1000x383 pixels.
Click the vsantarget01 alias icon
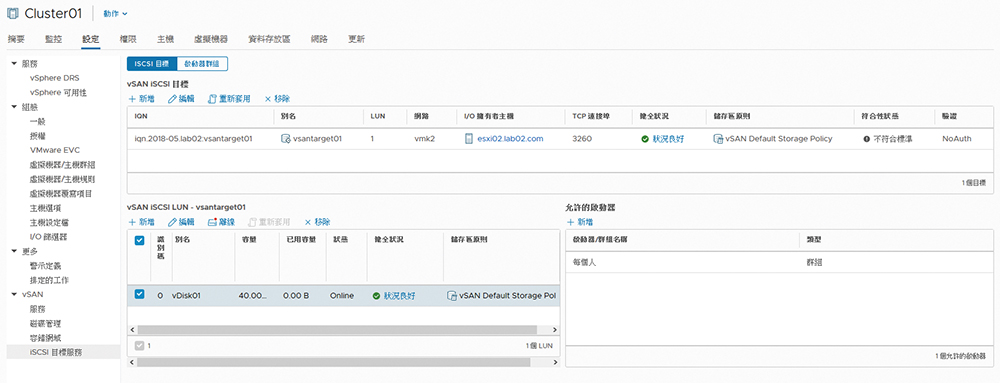[x=285, y=138]
